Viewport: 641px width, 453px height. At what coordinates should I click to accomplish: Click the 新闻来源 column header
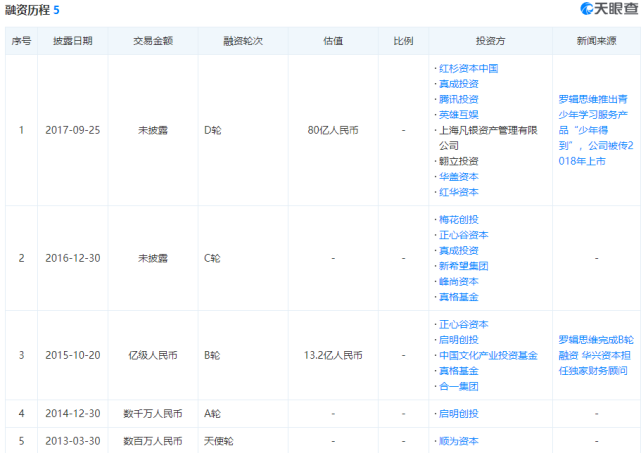coord(596,41)
